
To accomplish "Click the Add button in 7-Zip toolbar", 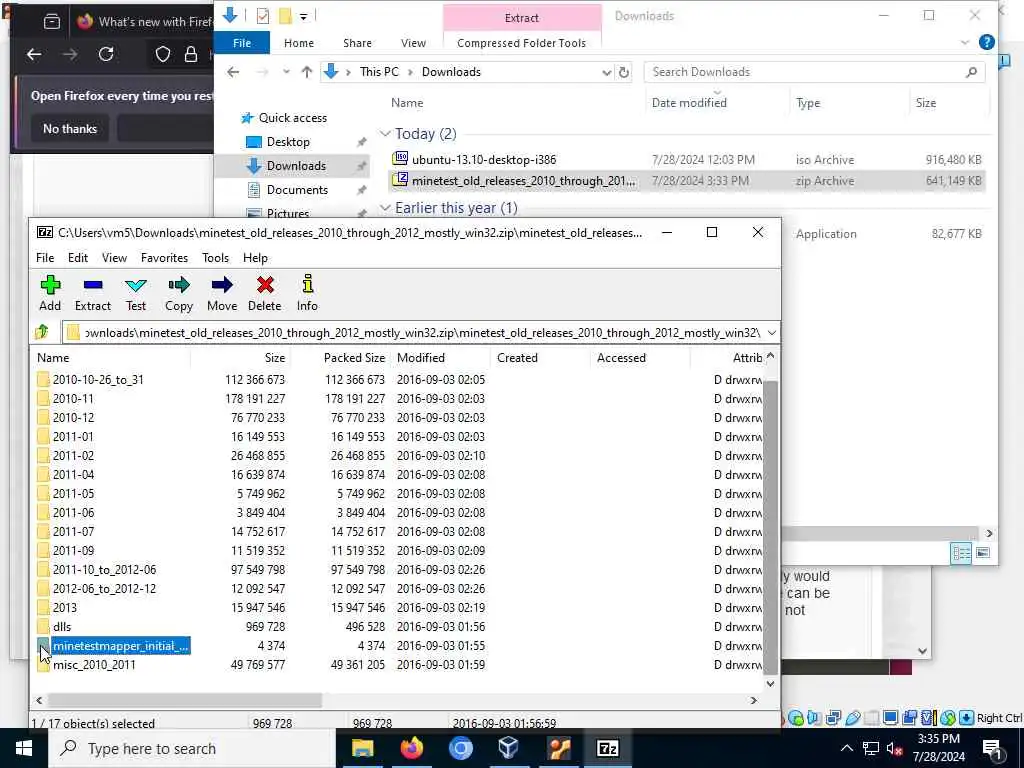I will pyautogui.click(x=50, y=293).
